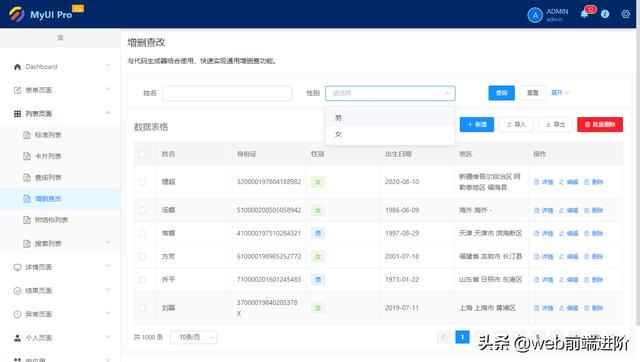Delete the row dated 1997-08-29
640x362 pixels.
pos(593,233)
